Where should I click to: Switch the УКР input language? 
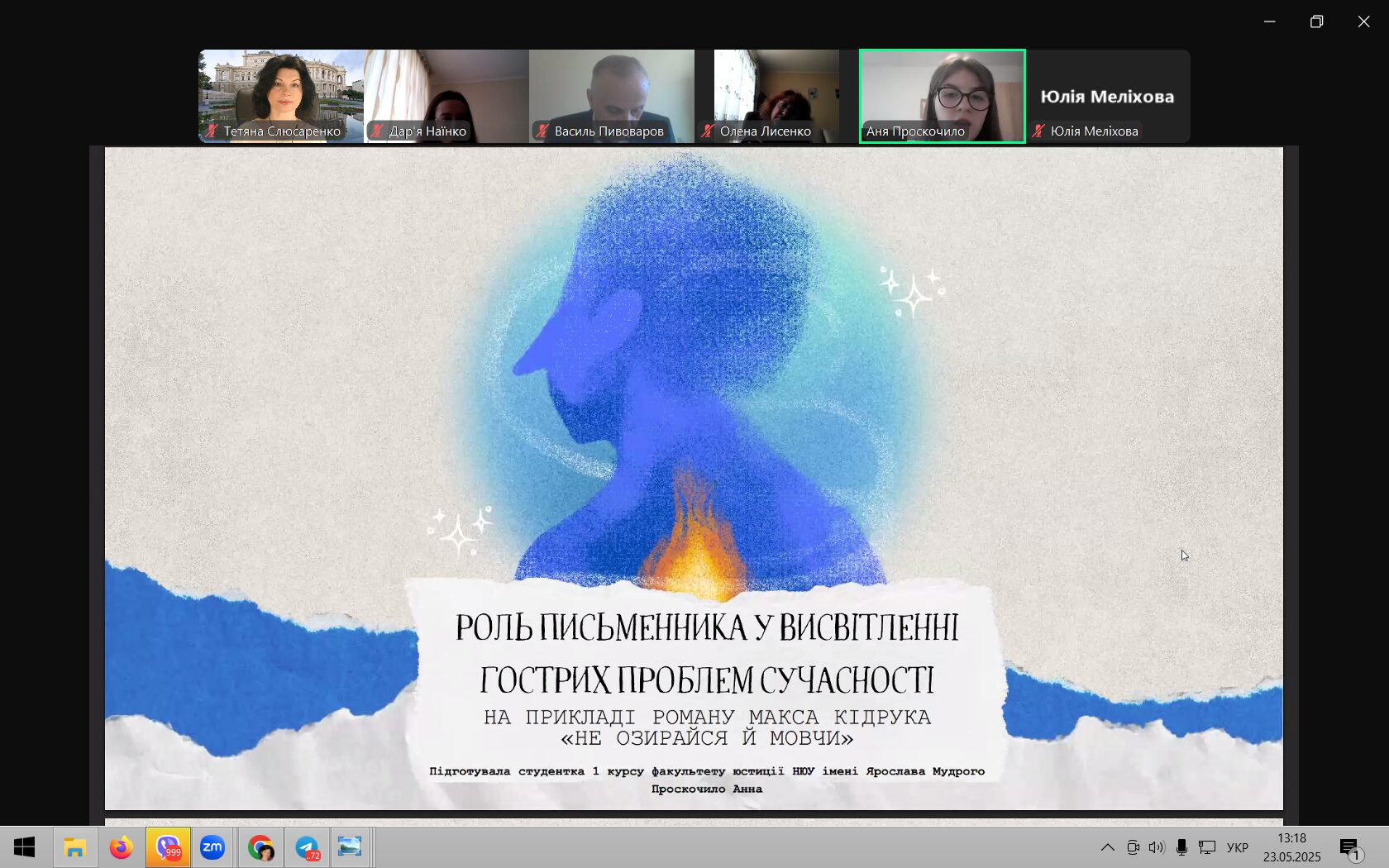coord(1237,847)
